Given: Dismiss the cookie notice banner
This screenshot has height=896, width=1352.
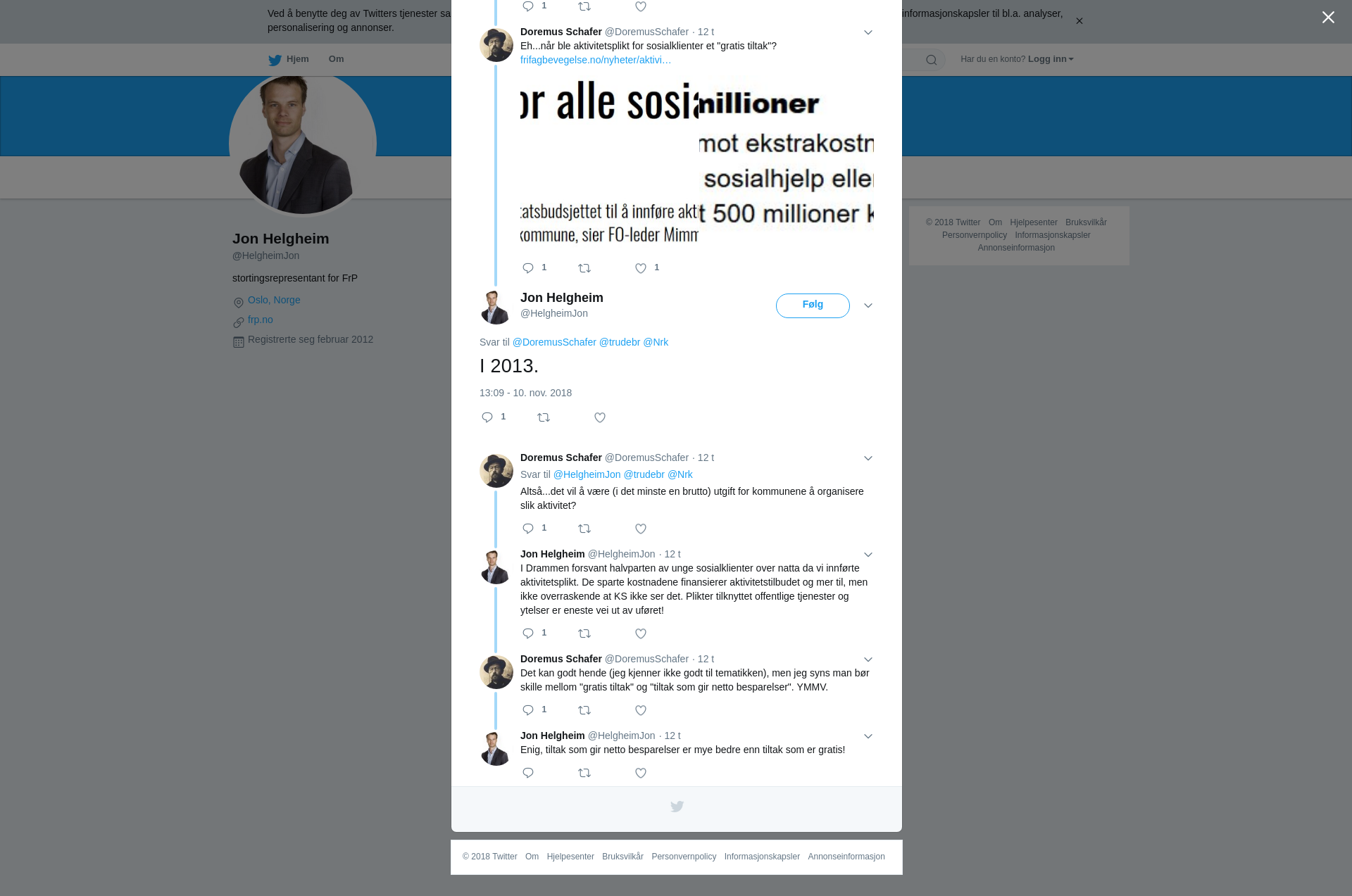Looking at the screenshot, I should (1079, 21).
